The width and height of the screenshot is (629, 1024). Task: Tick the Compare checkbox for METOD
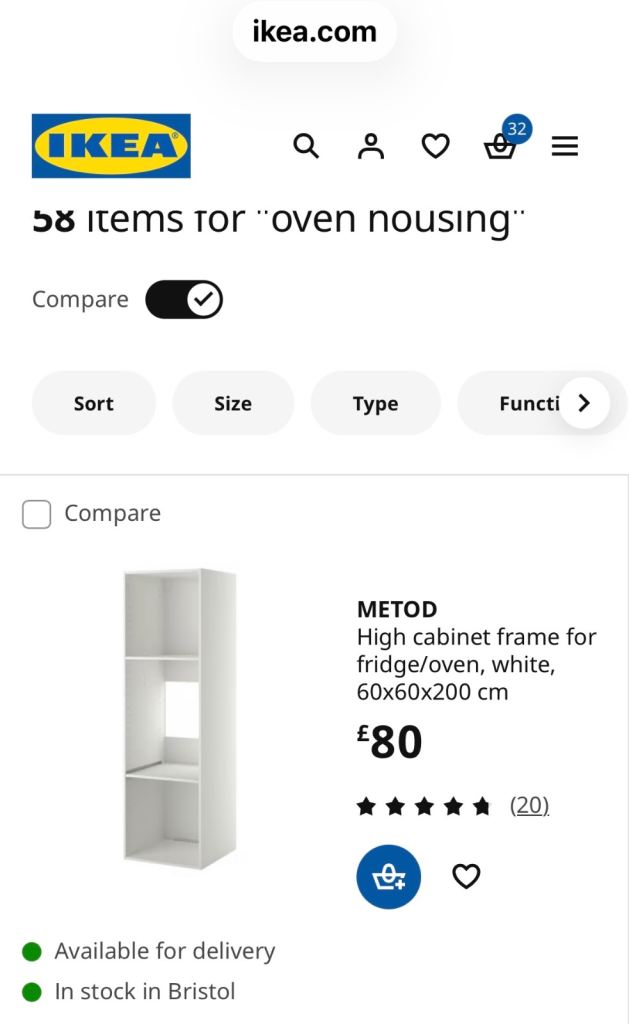[x=37, y=514]
